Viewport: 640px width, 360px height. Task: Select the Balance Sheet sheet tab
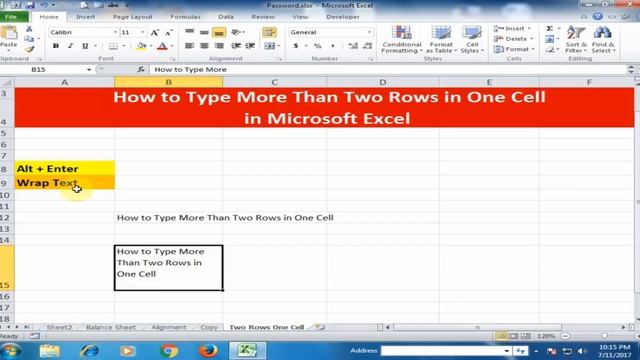[111, 327]
